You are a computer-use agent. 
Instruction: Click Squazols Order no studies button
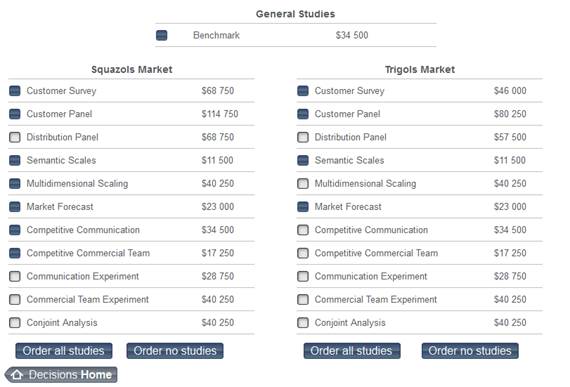point(175,351)
